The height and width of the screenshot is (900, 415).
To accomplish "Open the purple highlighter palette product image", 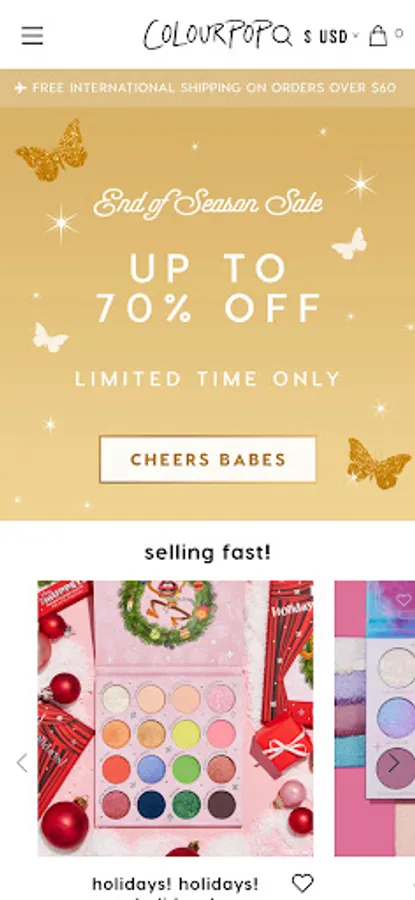I will [375, 718].
